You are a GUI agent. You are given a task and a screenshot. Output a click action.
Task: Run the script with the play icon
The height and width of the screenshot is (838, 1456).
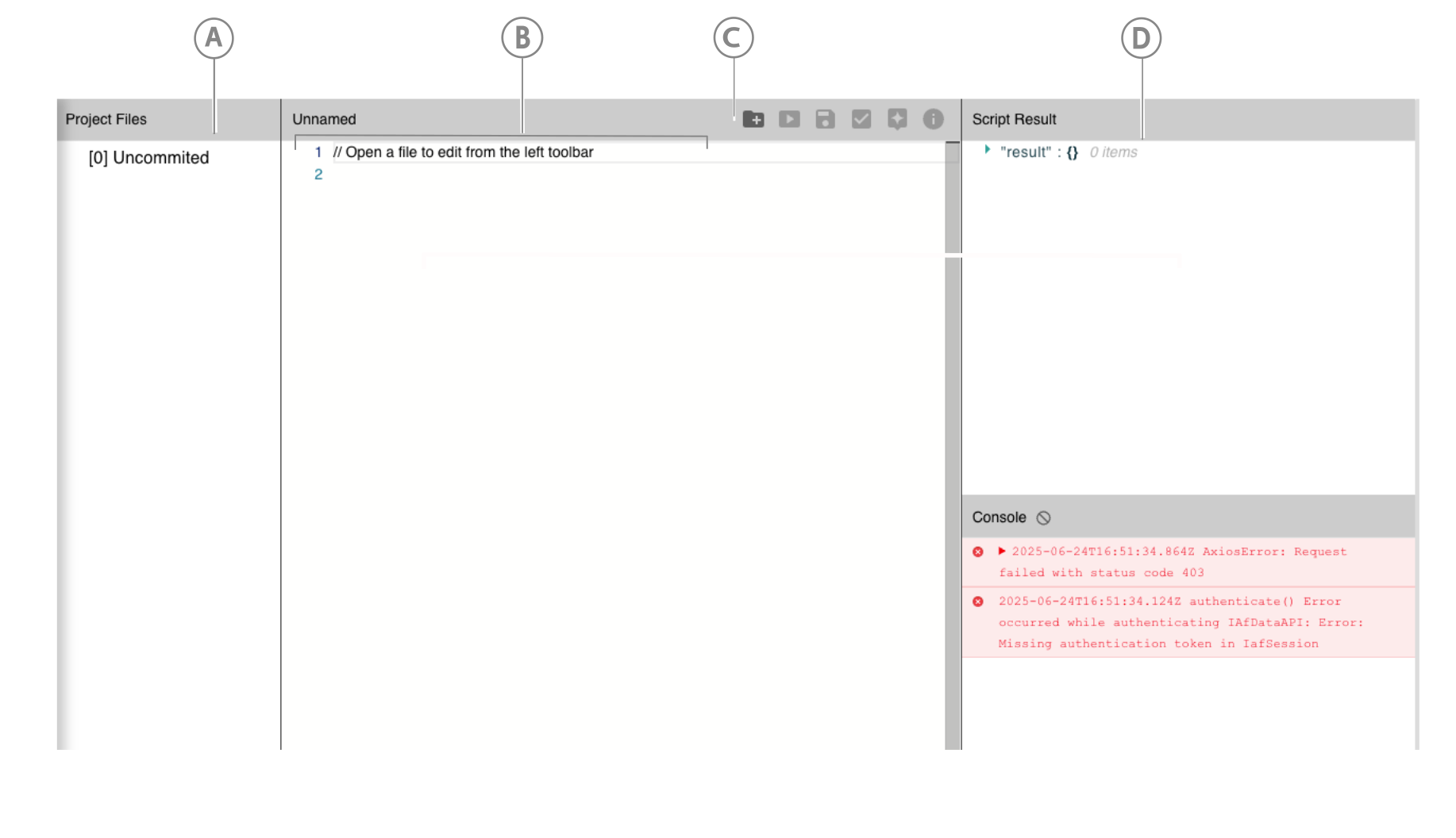(789, 119)
